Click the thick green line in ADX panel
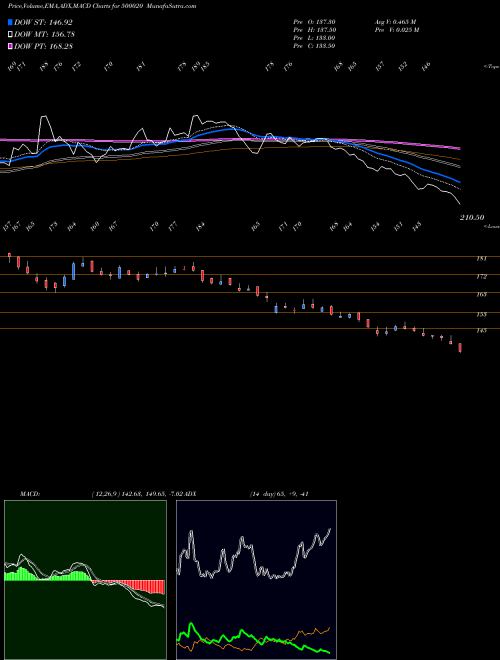The width and height of the screenshot is (500, 660). click(x=253, y=639)
